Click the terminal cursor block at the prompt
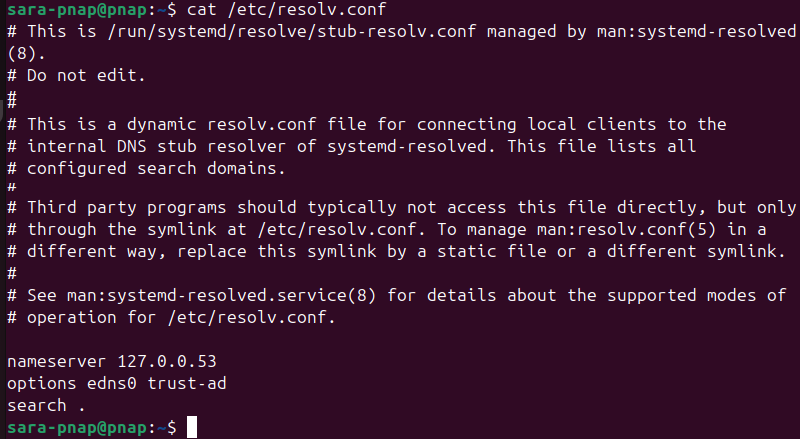The width and height of the screenshot is (800, 439). [192, 428]
